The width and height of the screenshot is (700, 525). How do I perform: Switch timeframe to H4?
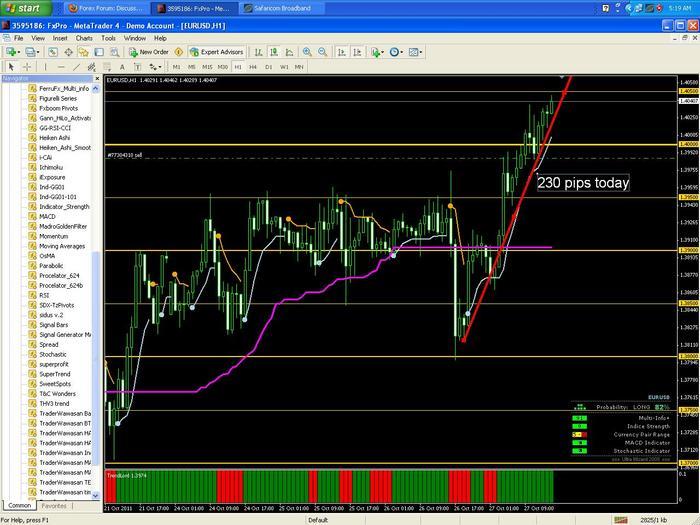pyautogui.click(x=253, y=67)
